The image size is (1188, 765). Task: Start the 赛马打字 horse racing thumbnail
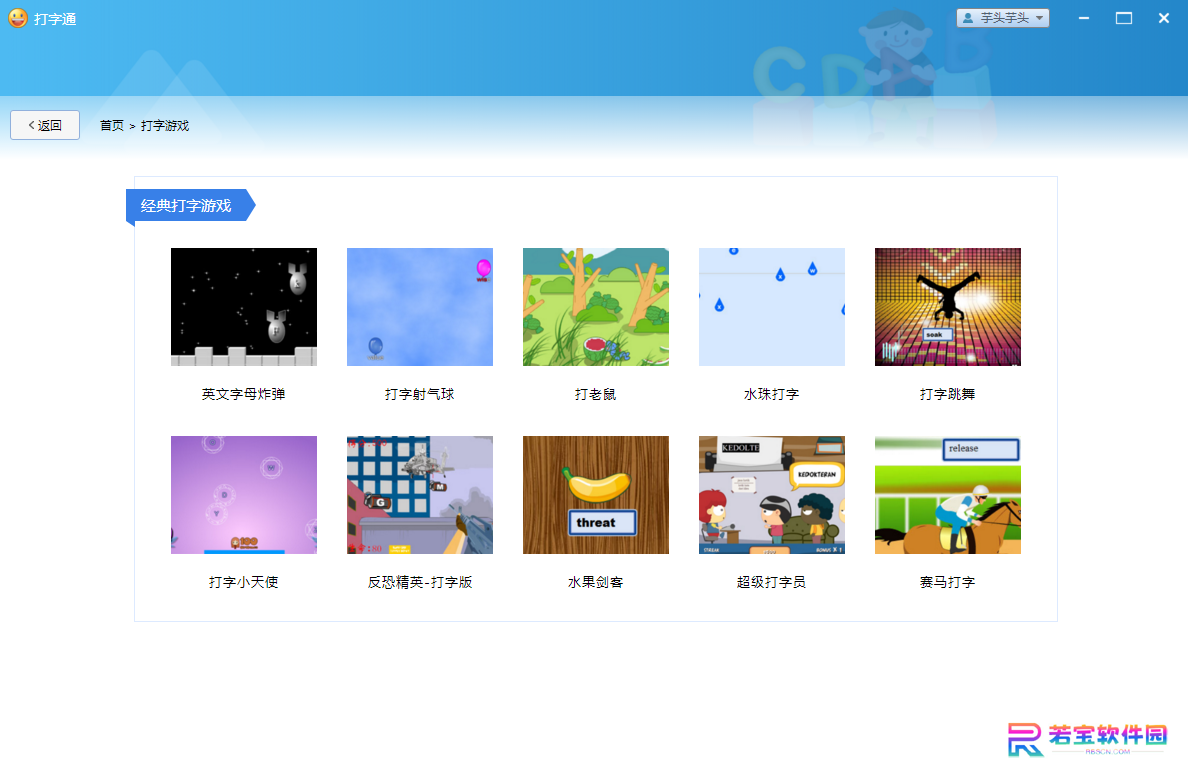(948, 495)
